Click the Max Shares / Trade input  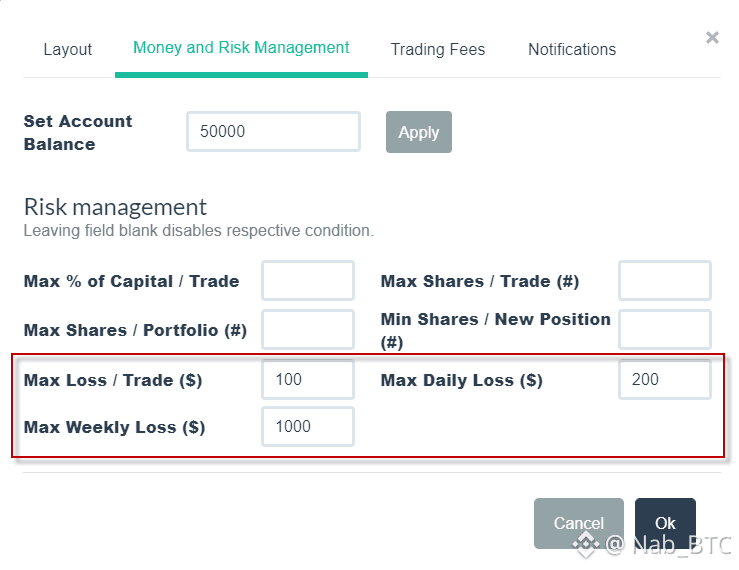(665, 281)
